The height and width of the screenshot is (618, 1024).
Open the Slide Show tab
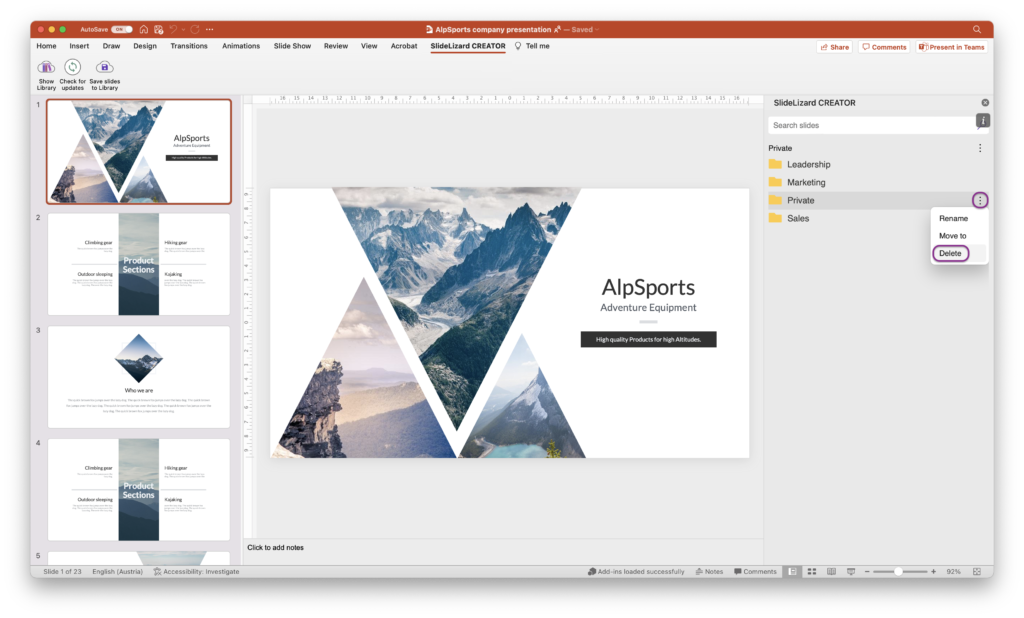(292, 46)
